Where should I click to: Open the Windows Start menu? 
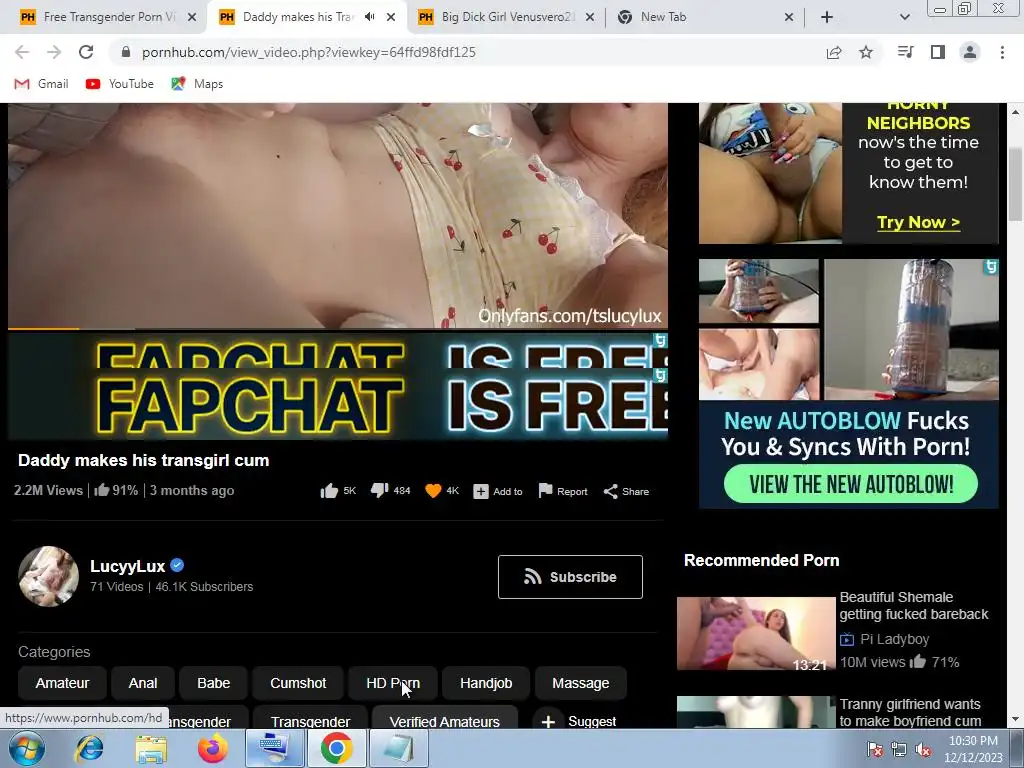(27, 749)
